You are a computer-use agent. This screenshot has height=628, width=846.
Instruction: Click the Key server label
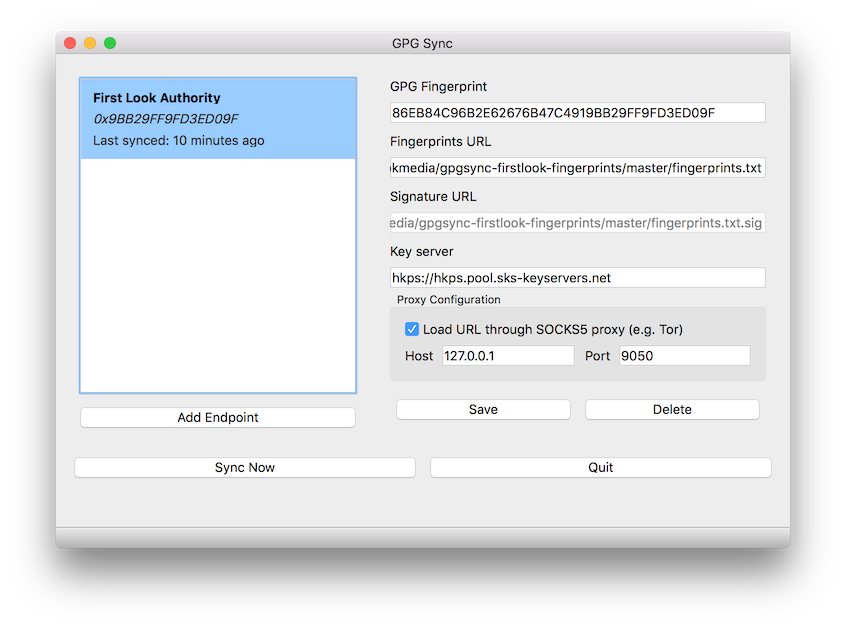[422, 252]
